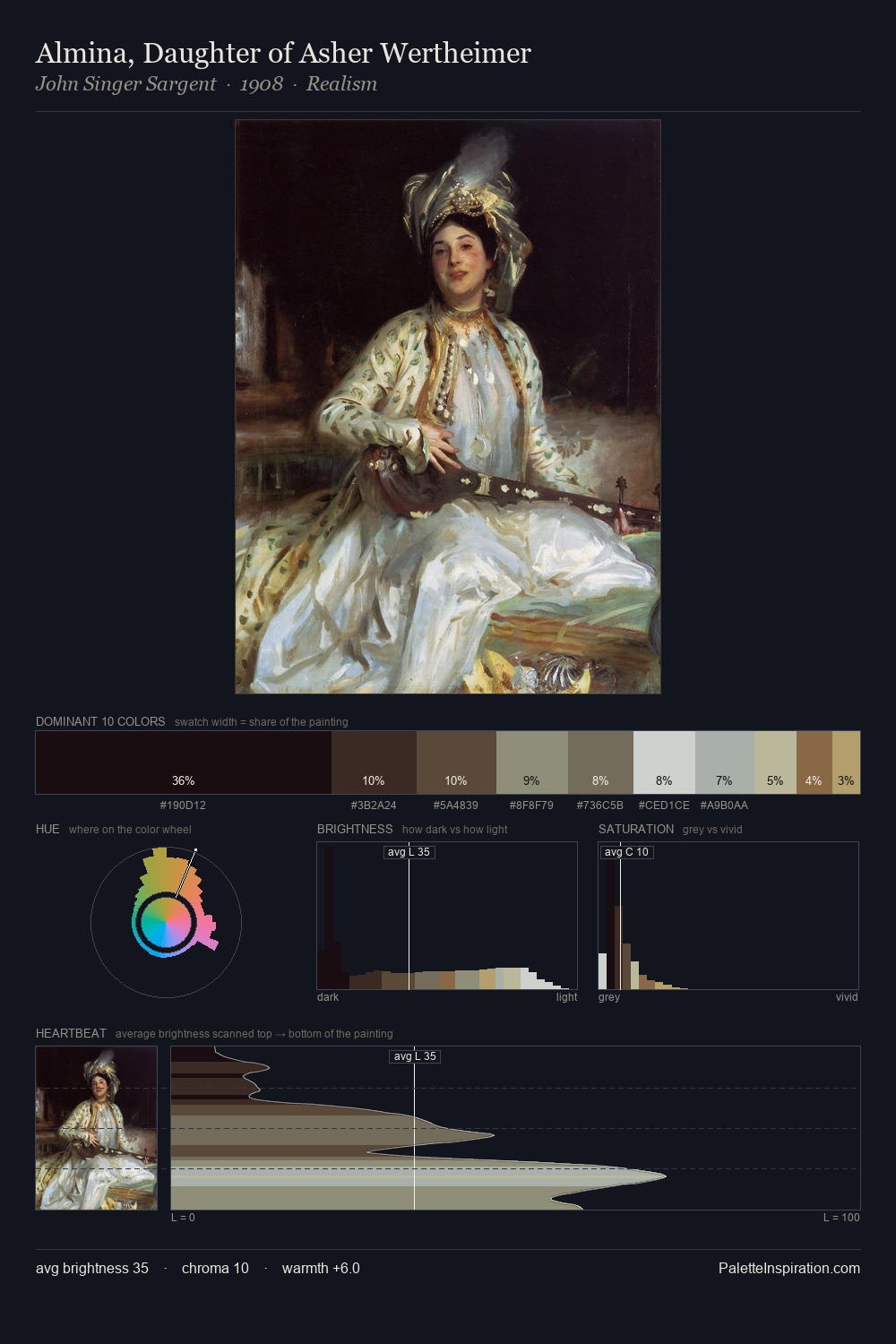Click the hex code #CED1CE text
Image resolution: width=896 pixels, height=1344 pixels.
point(664,806)
